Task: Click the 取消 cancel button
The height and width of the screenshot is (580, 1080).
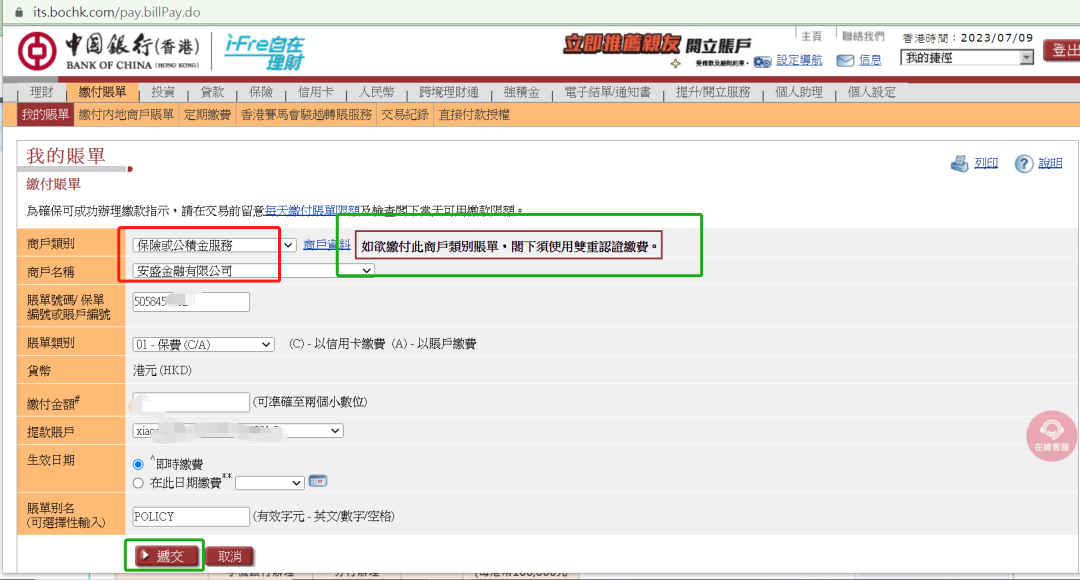Action: pyautogui.click(x=229, y=556)
